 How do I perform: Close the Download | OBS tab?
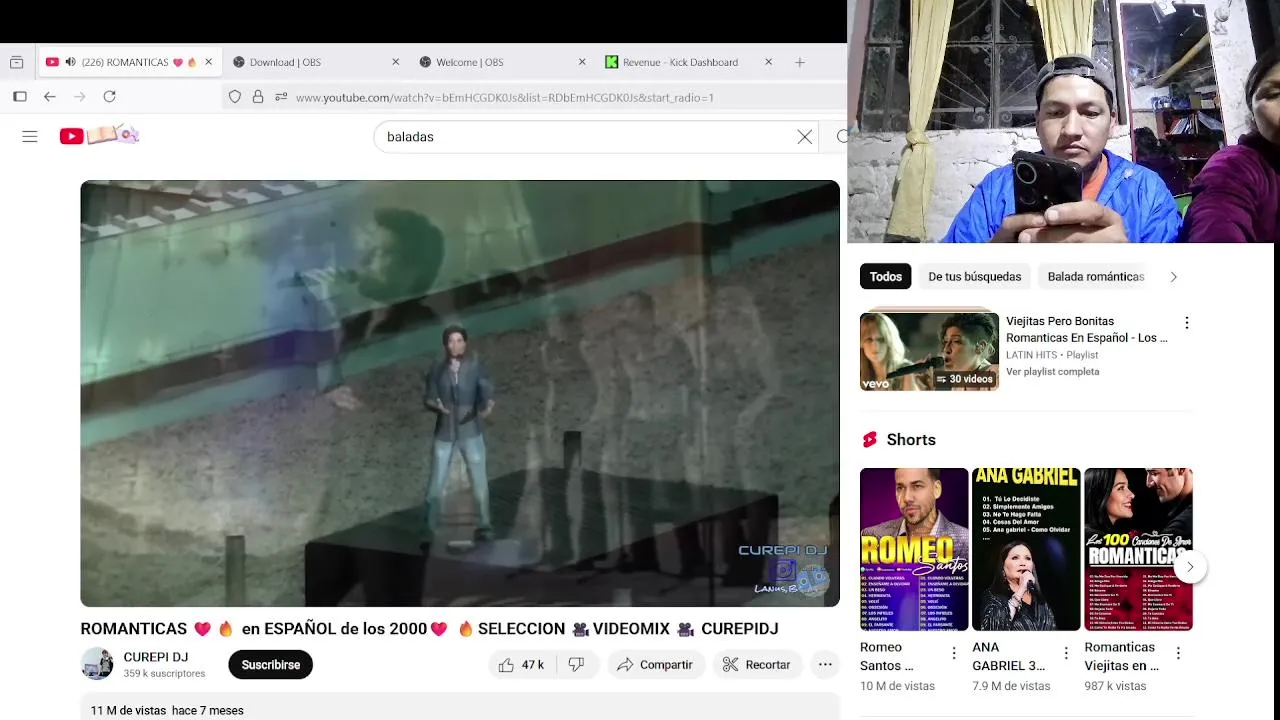click(x=395, y=62)
